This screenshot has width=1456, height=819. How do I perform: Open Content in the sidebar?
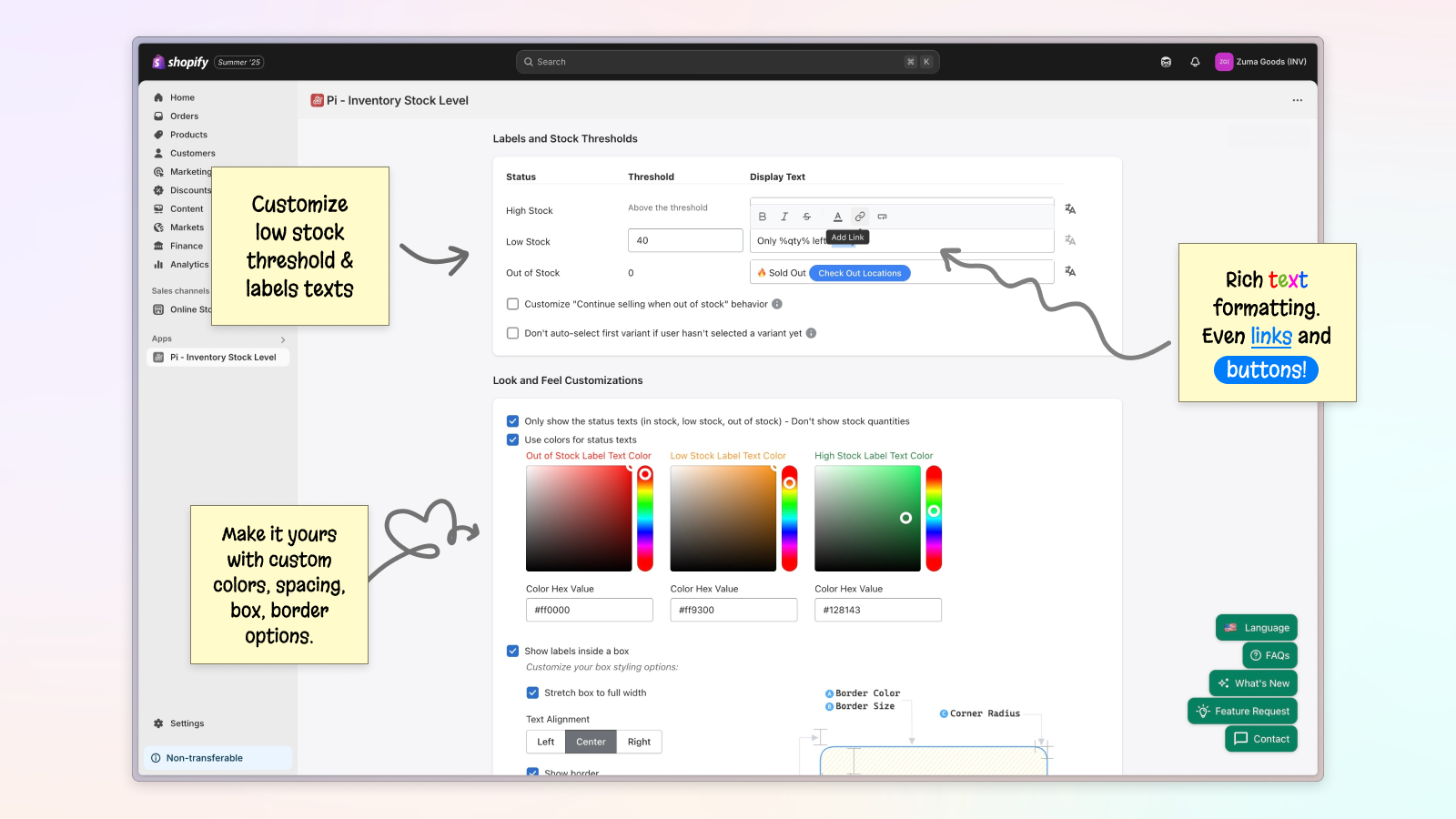pos(187,209)
